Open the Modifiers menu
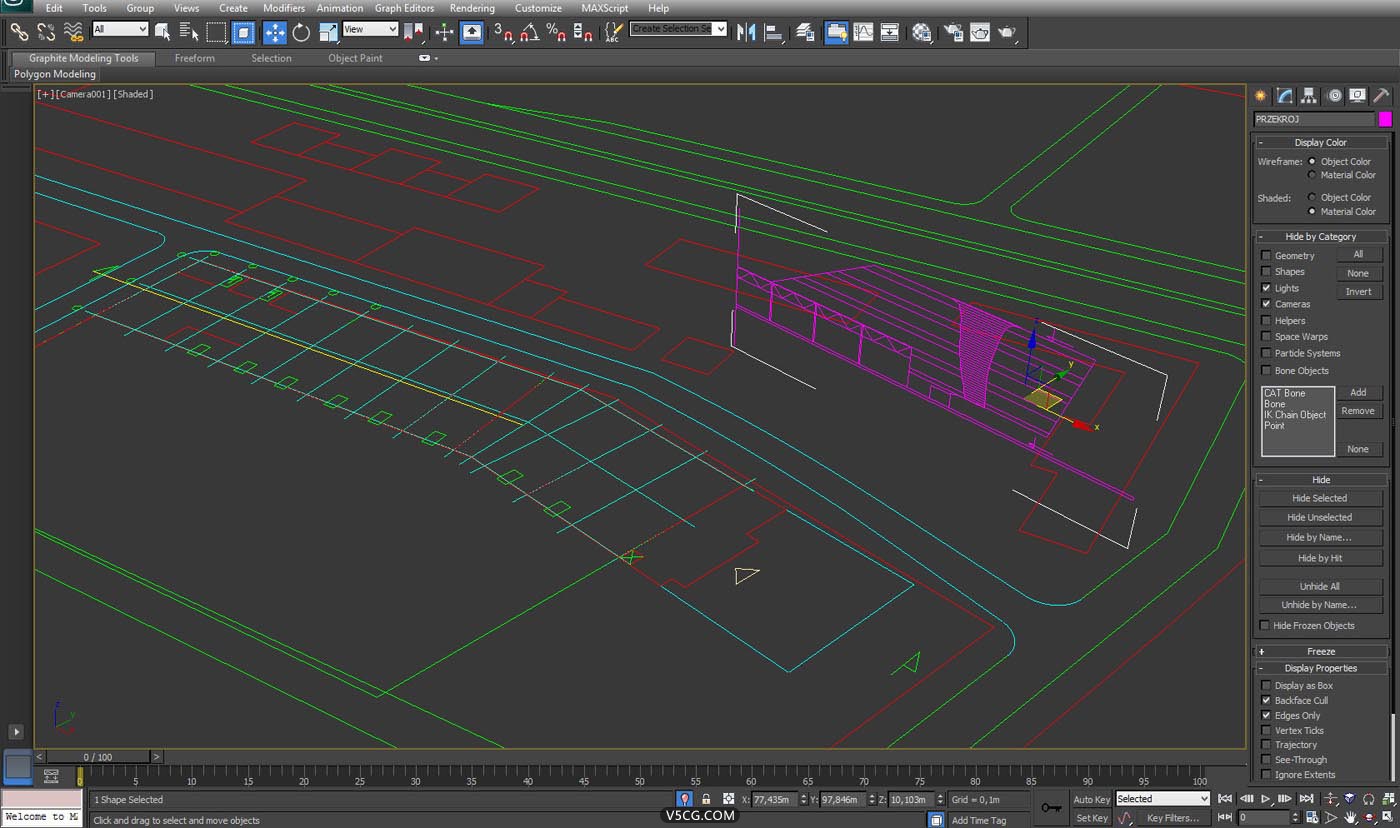1400x828 pixels. click(x=284, y=8)
